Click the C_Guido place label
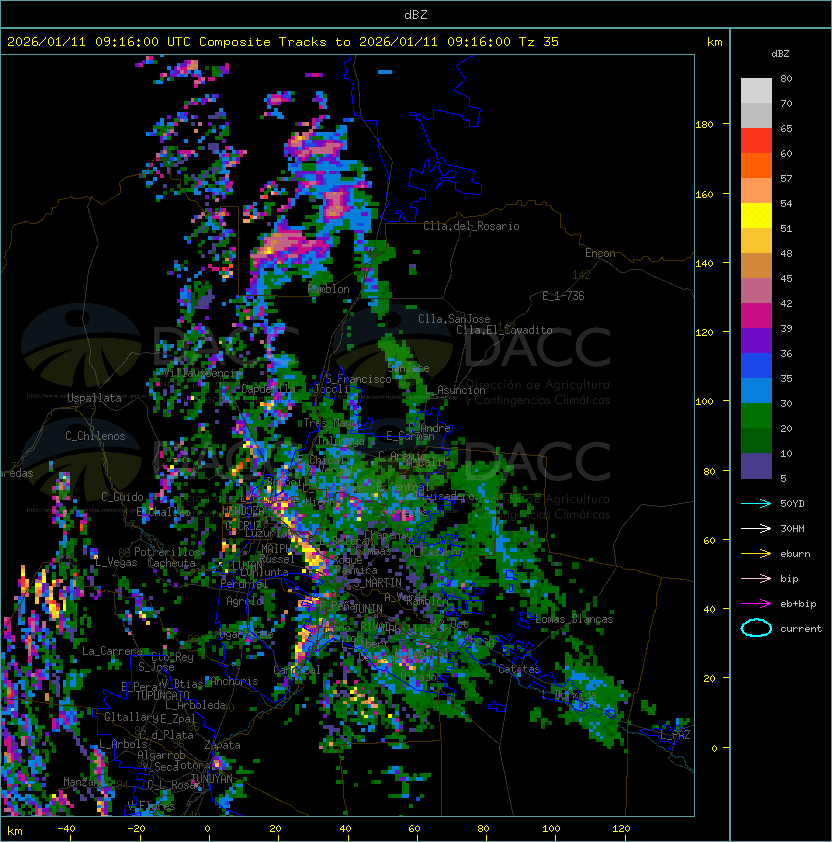Image resolution: width=832 pixels, height=842 pixels. click(x=122, y=497)
